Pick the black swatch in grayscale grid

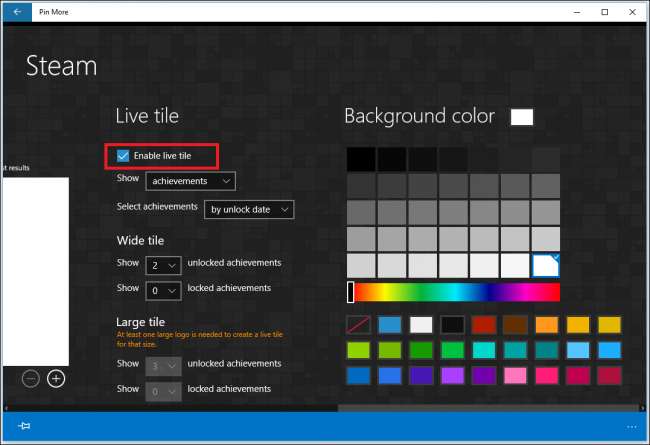[x=360, y=159]
